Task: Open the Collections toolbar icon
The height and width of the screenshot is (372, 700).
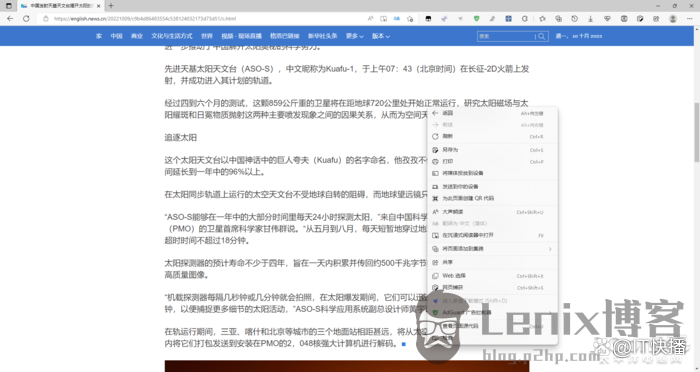Action: [x=558, y=19]
